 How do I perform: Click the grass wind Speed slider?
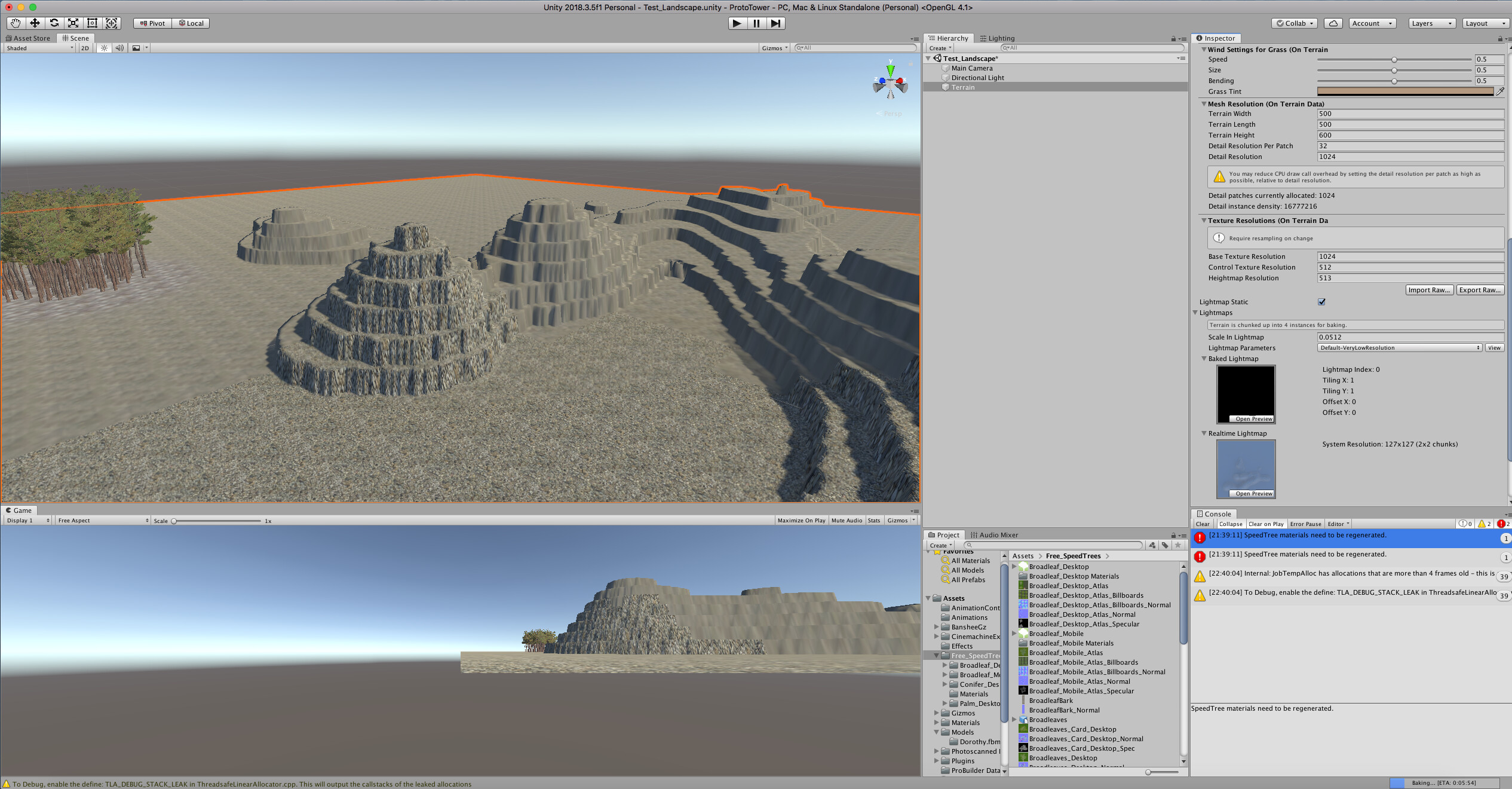1394,59
